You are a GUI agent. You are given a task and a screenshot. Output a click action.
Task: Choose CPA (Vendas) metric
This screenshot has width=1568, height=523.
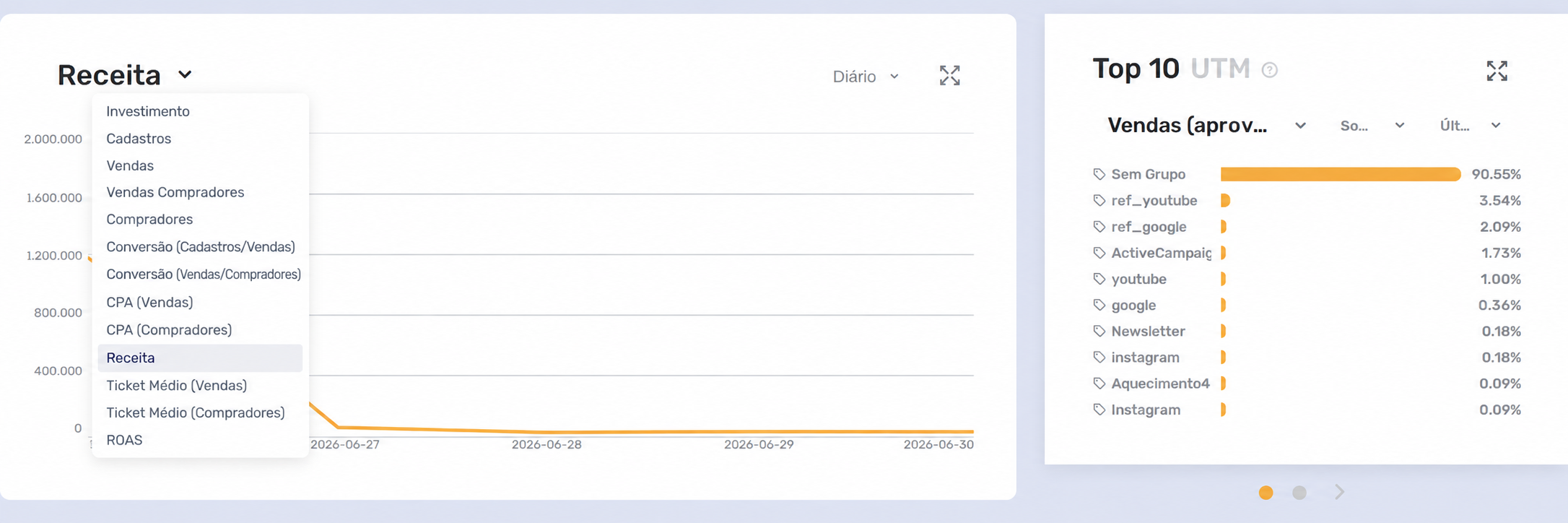[200, 302]
